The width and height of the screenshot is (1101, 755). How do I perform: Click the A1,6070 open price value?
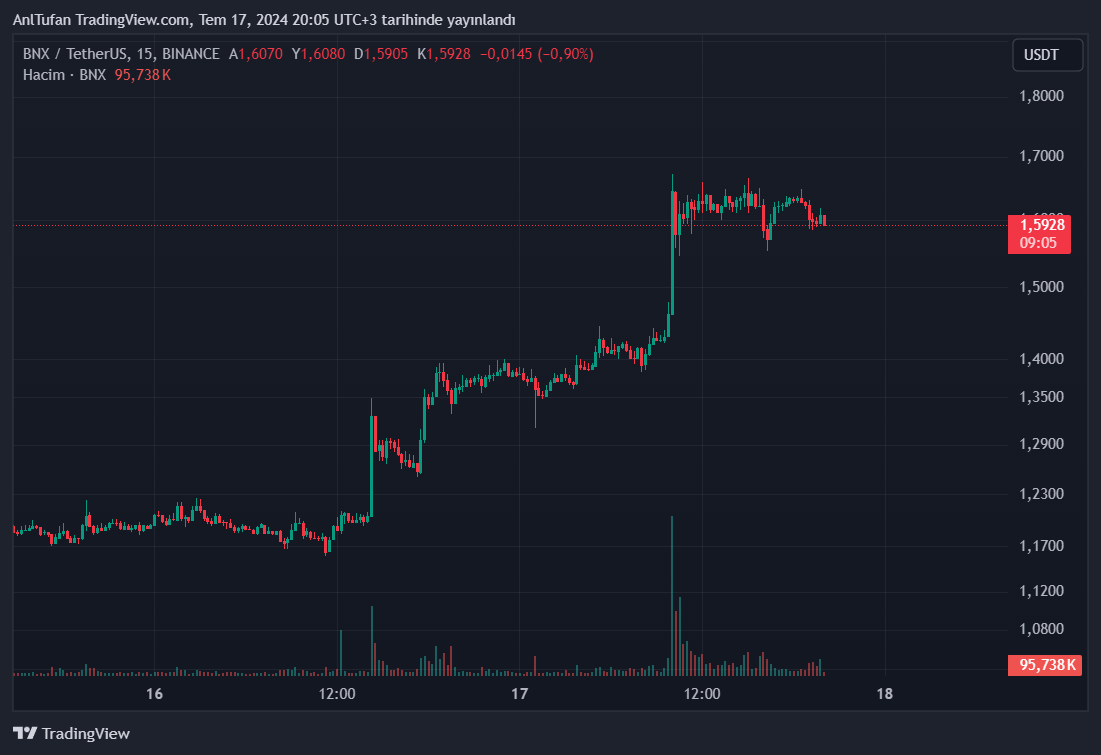point(256,54)
